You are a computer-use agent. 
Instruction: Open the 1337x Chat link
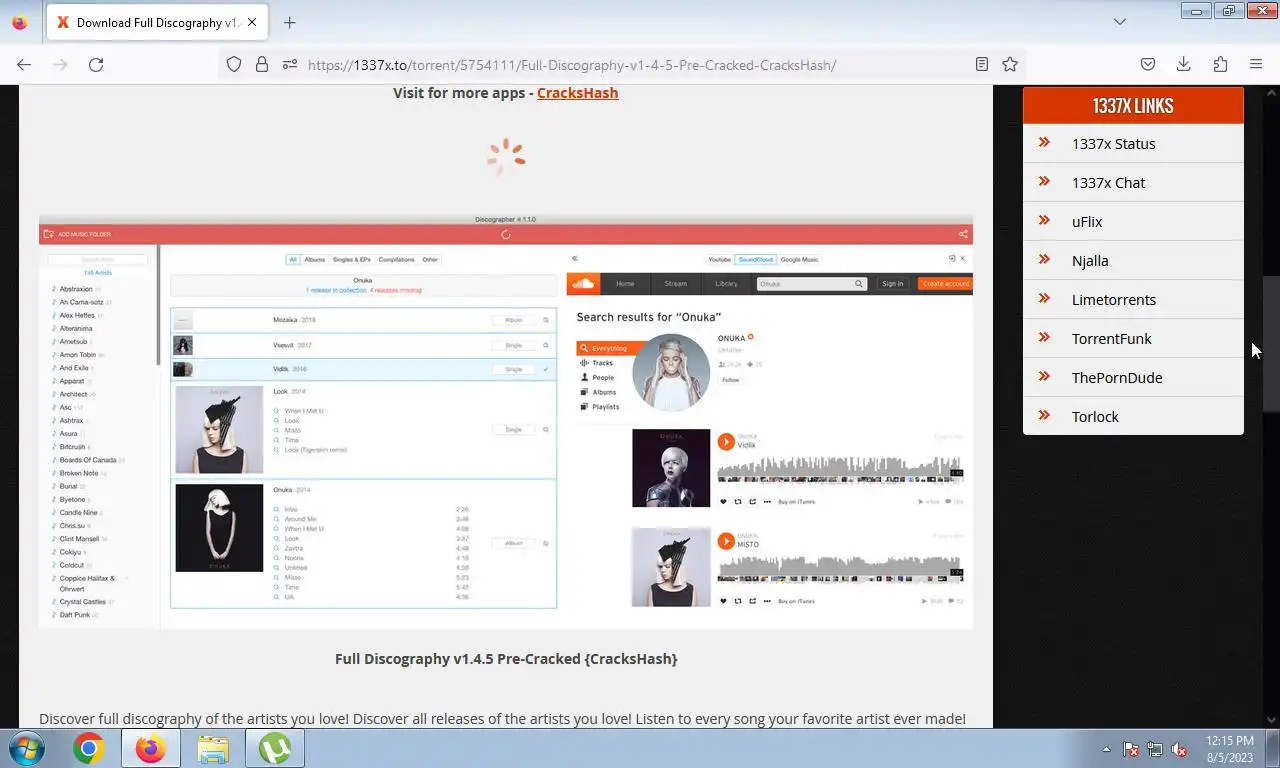1108,183
